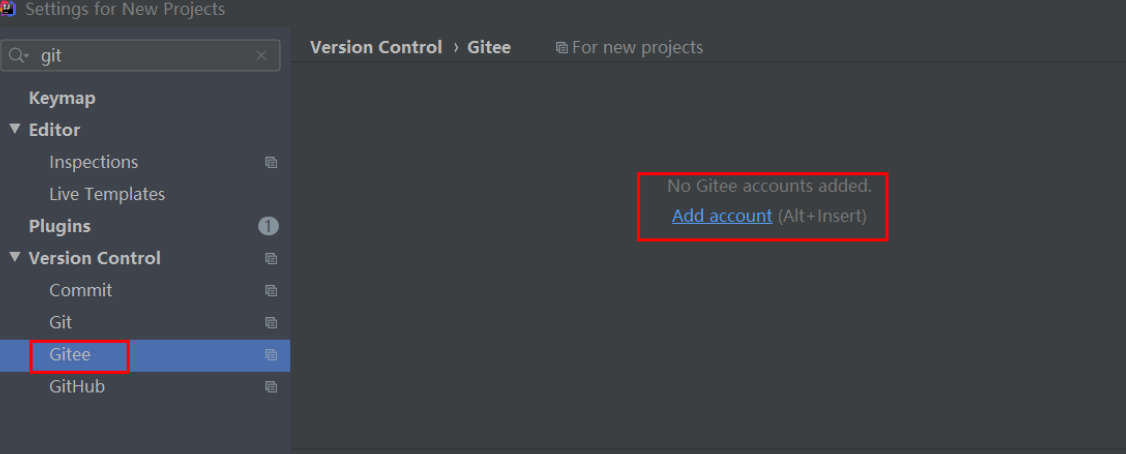Clear the search field with X icon
Screen dimensions: 1126x454
[261, 55]
